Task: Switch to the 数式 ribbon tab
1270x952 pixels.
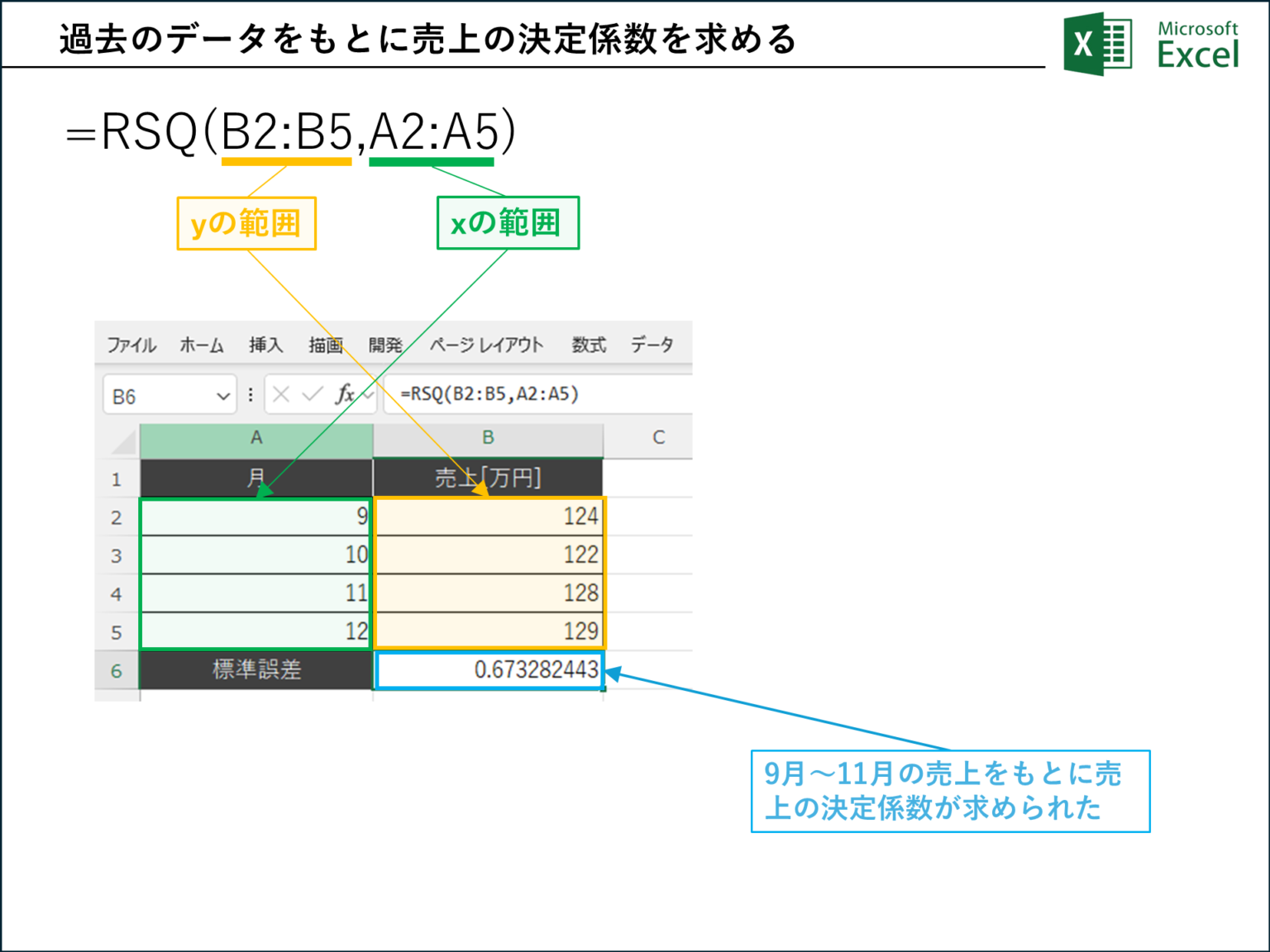Action: [x=589, y=345]
